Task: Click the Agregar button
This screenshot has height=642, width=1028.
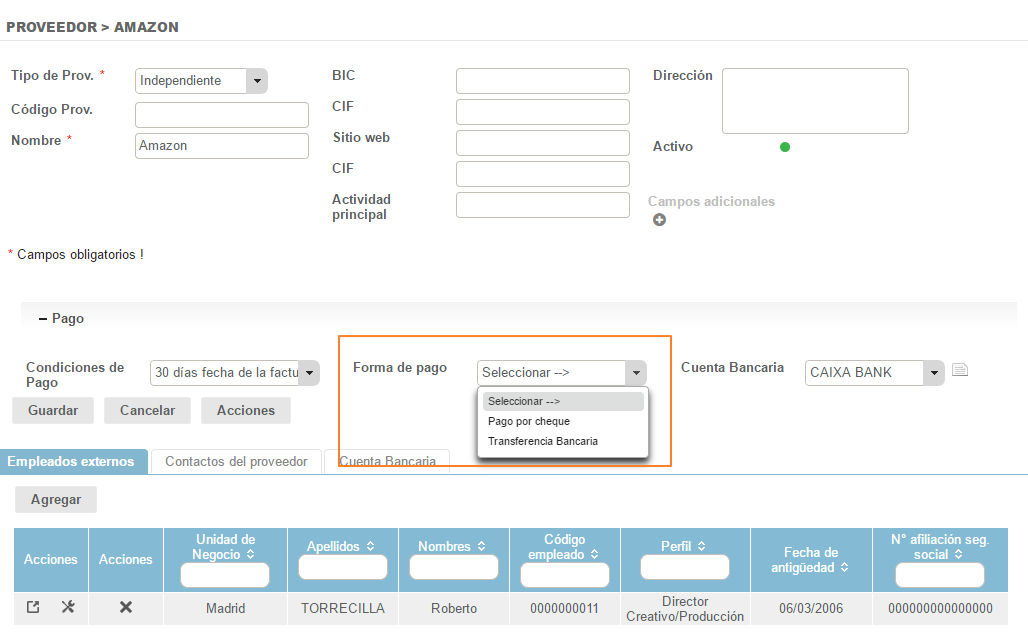Action: pyautogui.click(x=56, y=499)
